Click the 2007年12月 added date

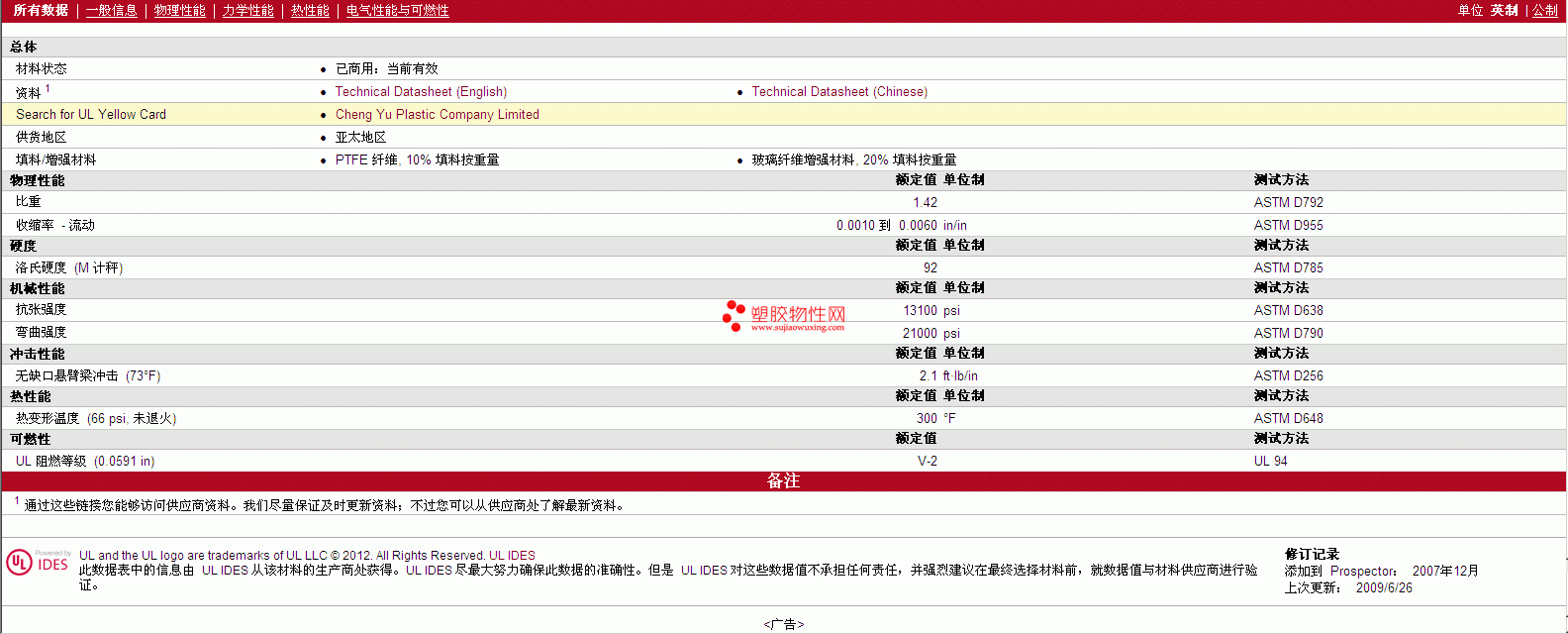point(1445,571)
